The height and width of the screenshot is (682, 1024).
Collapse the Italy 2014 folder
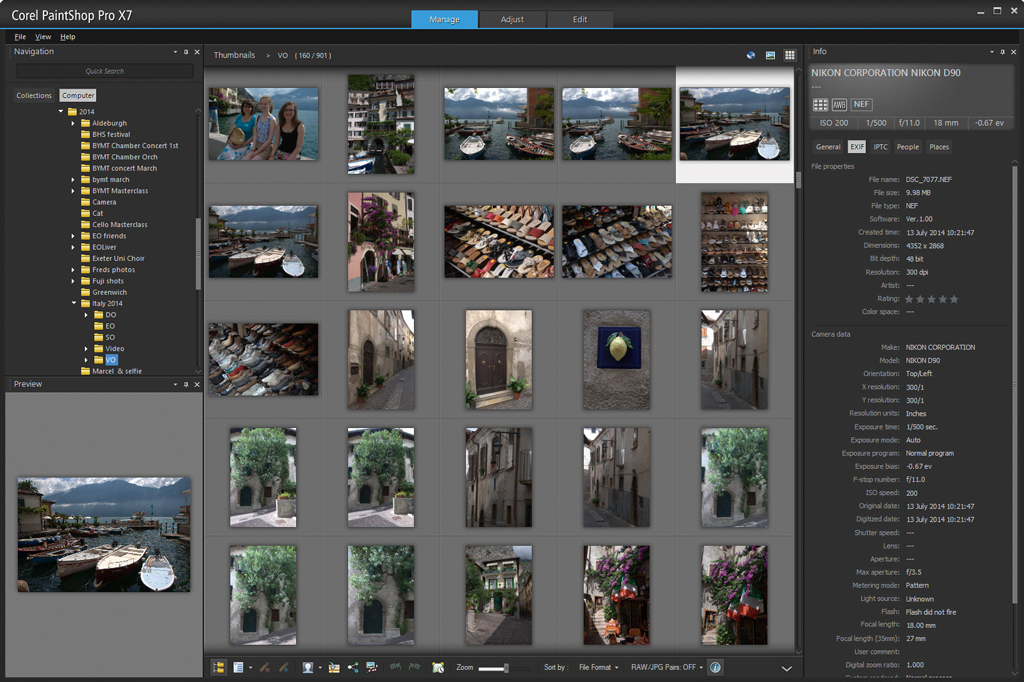coord(73,303)
